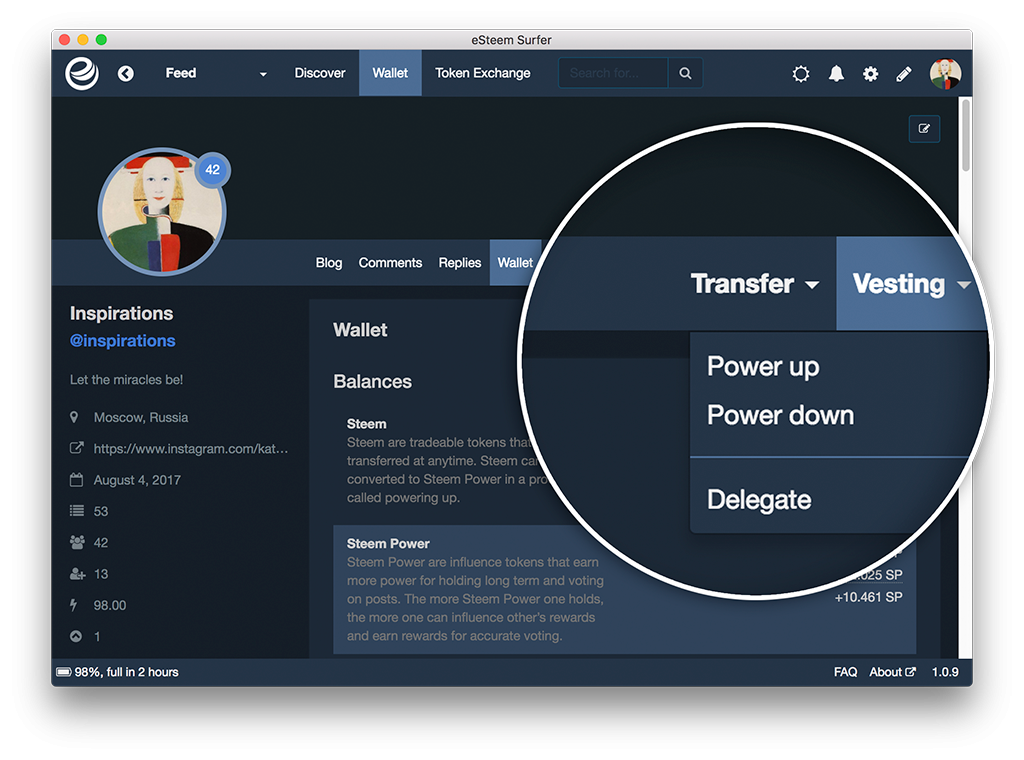
Task: Open the Replies profile tab
Action: (x=460, y=262)
